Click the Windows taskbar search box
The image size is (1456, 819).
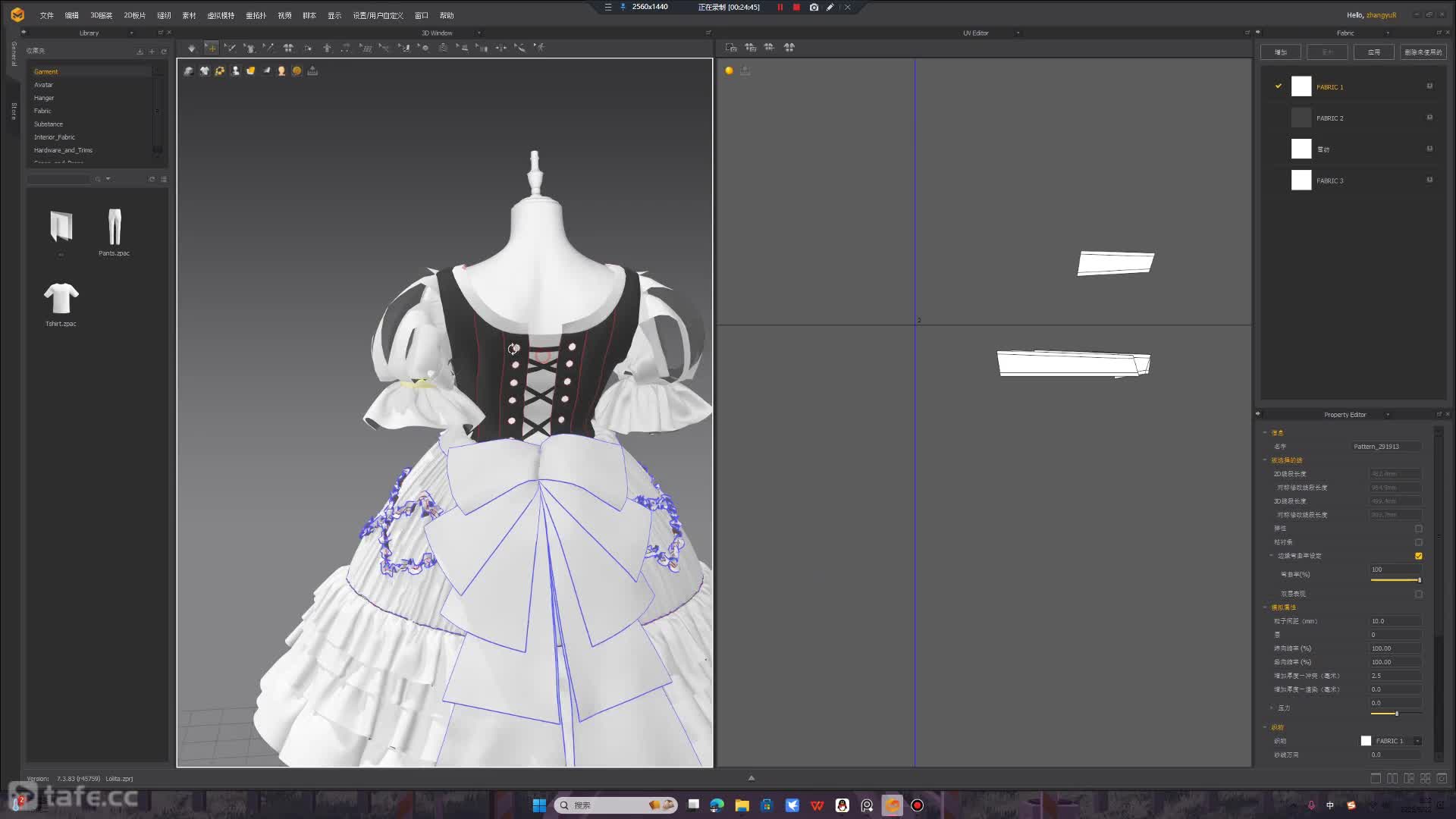click(616, 805)
